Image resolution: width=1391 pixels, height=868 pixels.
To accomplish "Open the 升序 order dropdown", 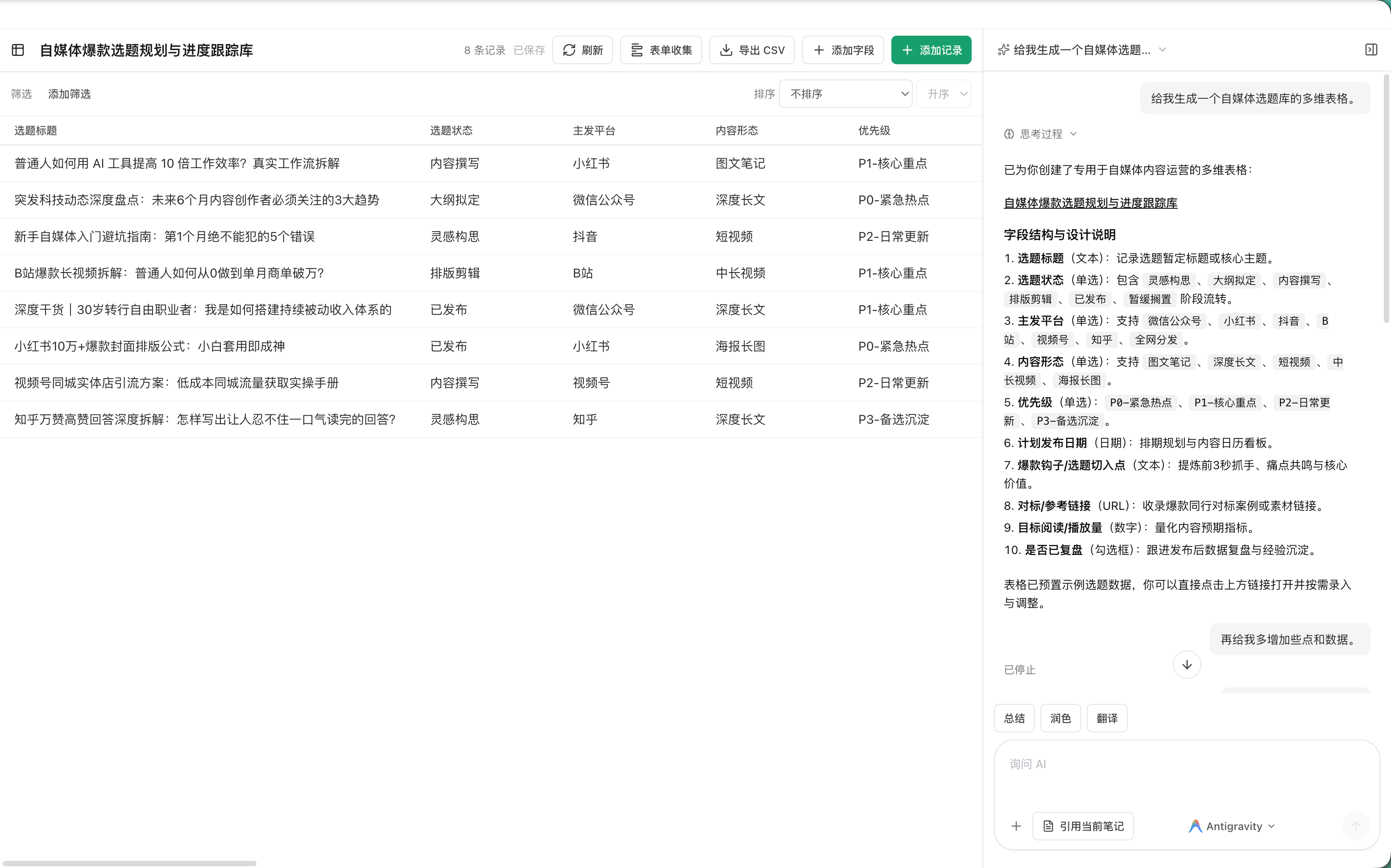I will tap(944, 94).
